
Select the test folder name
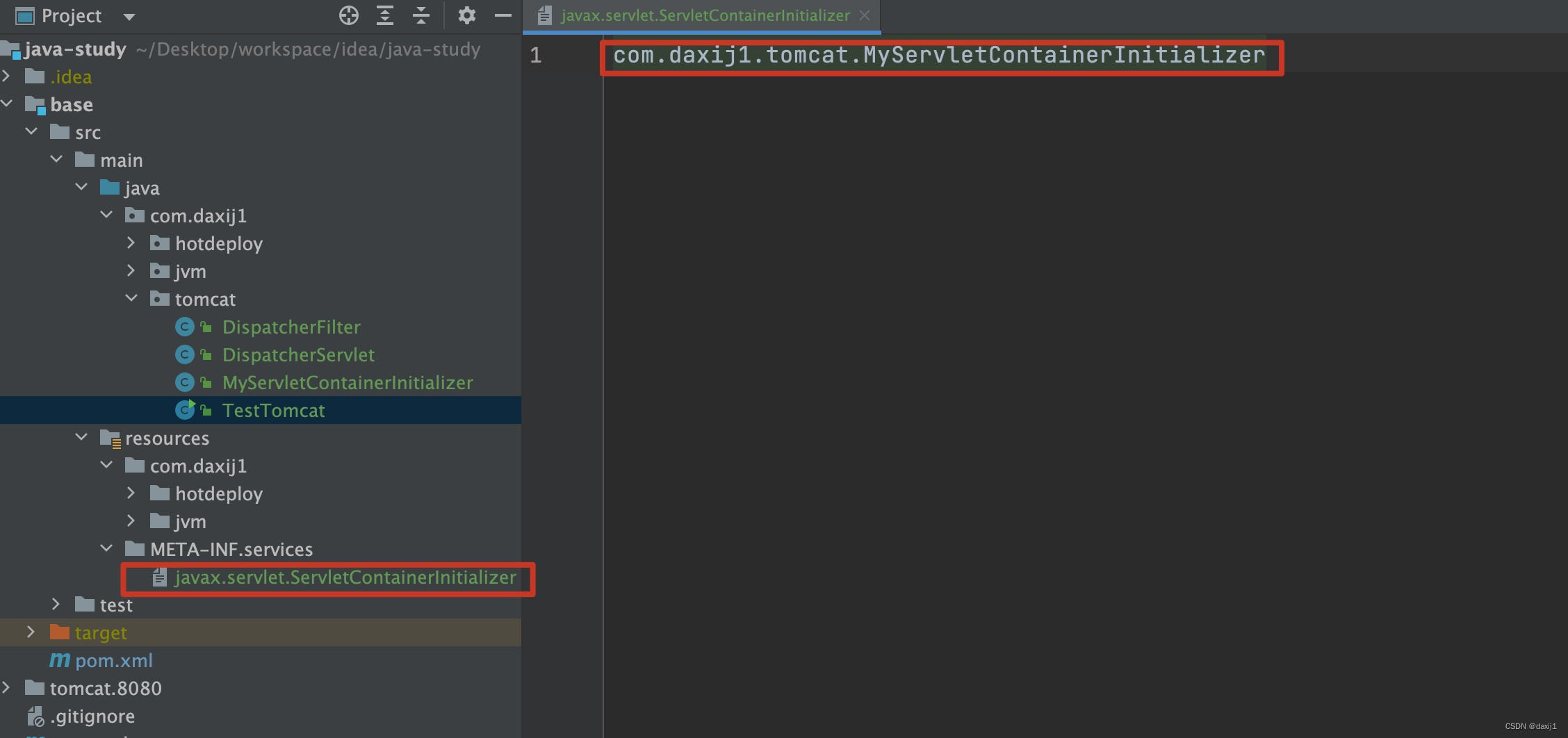click(116, 605)
